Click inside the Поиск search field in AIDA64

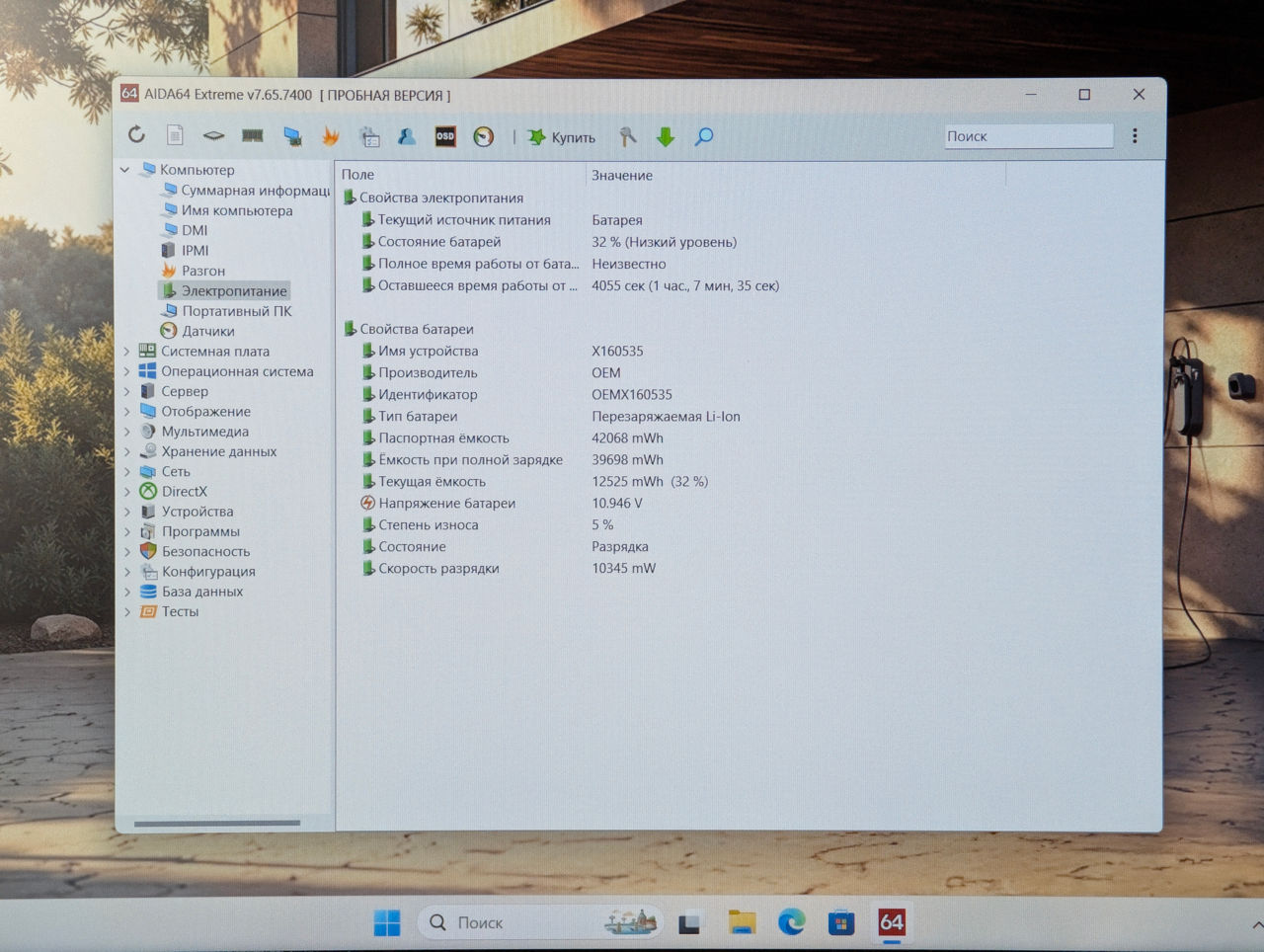(x=1028, y=136)
